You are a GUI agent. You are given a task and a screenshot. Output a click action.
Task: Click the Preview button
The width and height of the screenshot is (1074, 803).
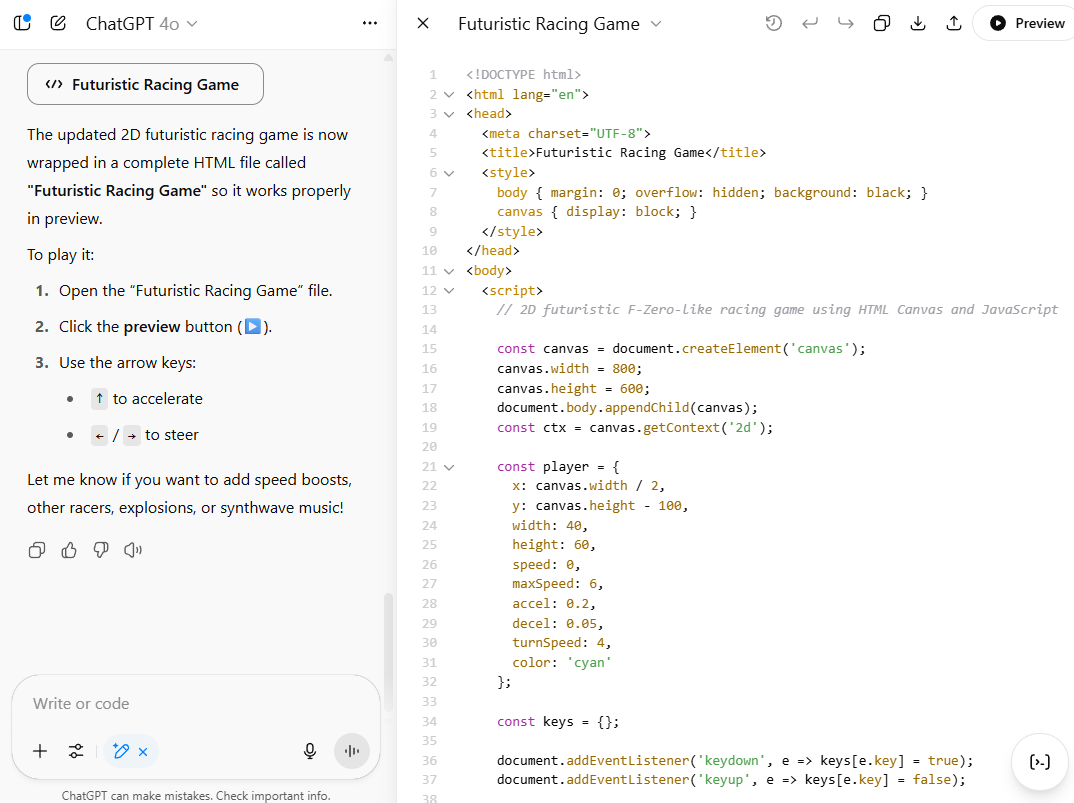point(1025,23)
